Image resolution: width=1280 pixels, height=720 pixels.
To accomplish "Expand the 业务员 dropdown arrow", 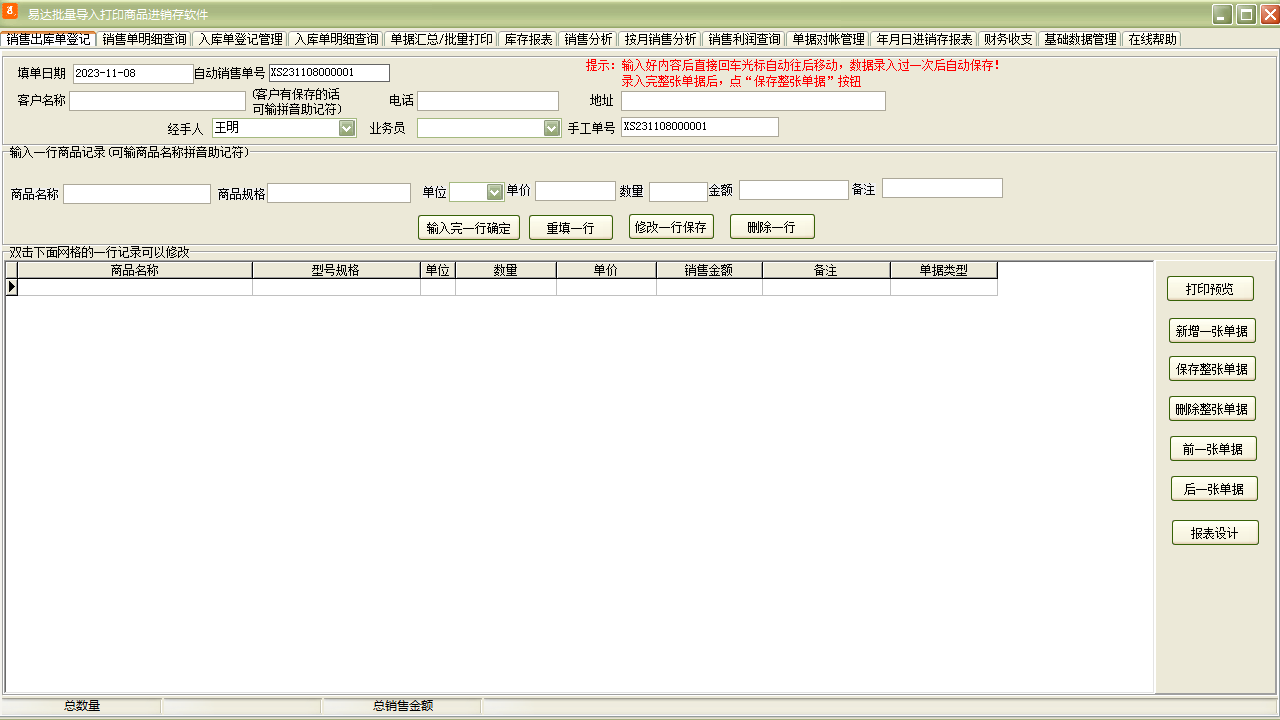I will (x=552, y=128).
